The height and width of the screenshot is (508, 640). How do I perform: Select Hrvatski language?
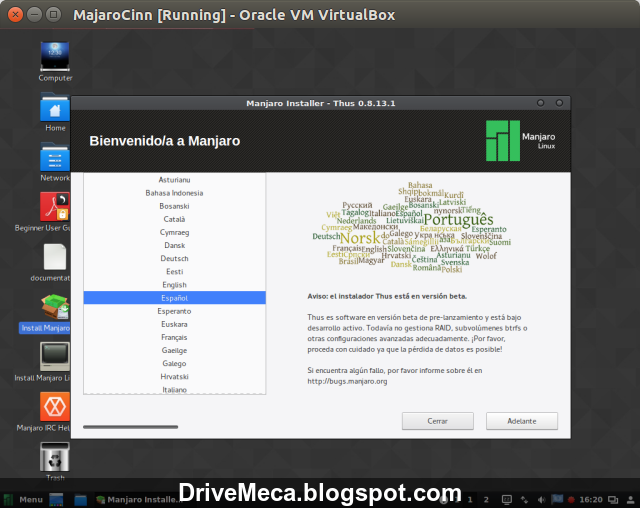click(174, 376)
